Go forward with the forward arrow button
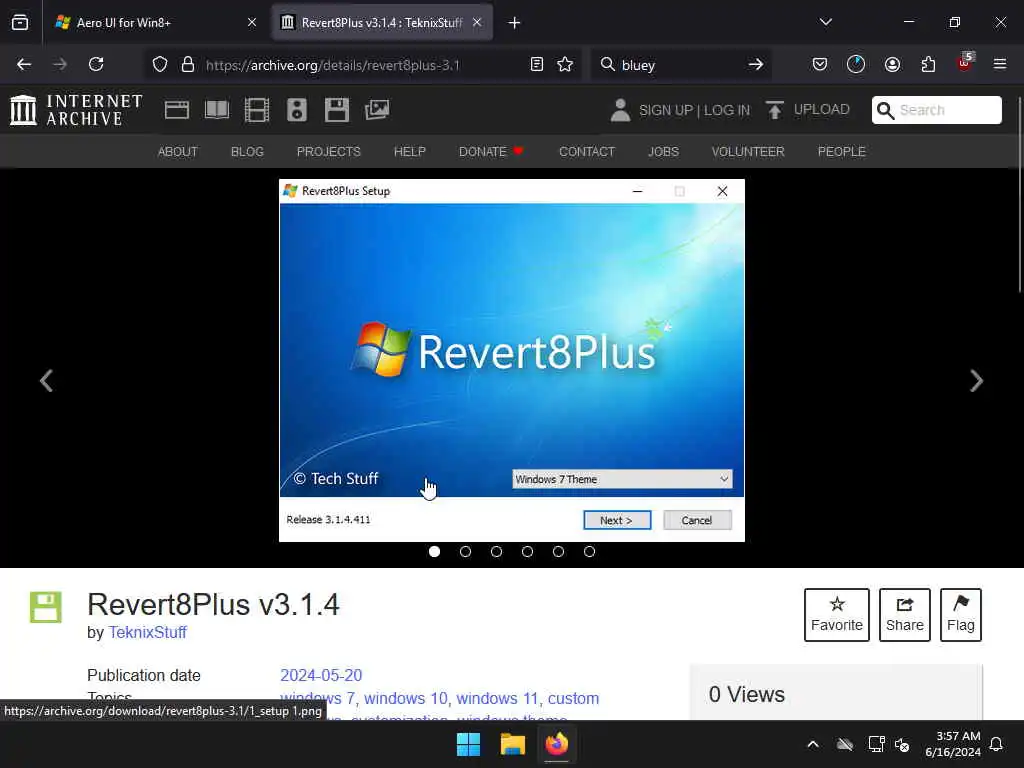Image resolution: width=1024 pixels, height=768 pixels. [x=60, y=64]
